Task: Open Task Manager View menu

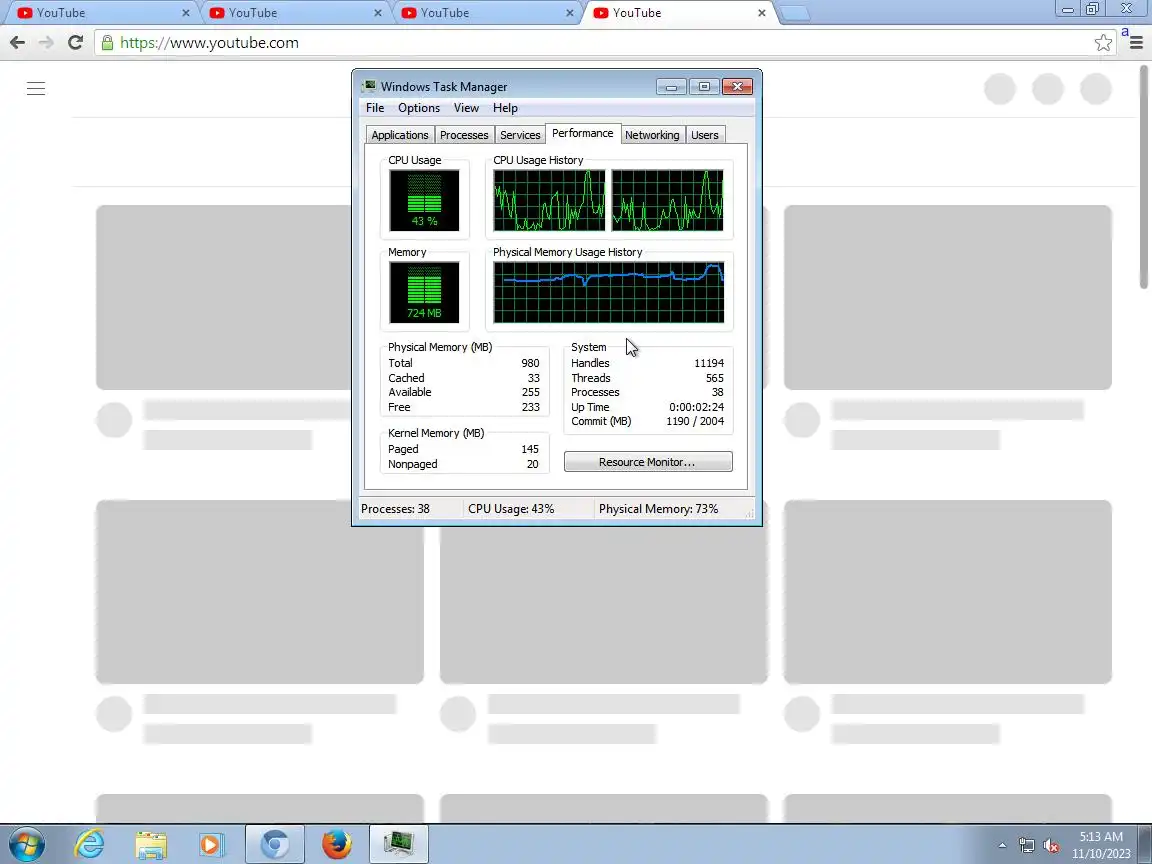Action: [466, 108]
